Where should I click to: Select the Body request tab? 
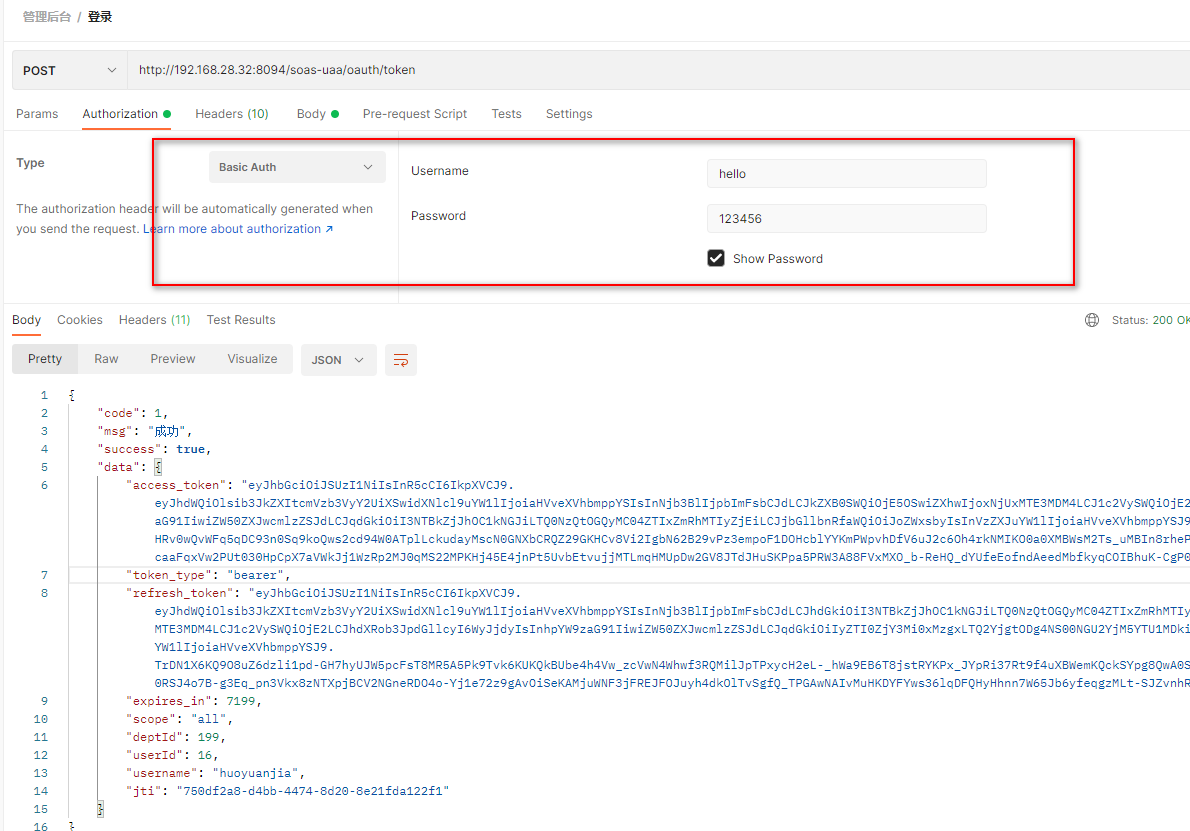click(x=312, y=114)
